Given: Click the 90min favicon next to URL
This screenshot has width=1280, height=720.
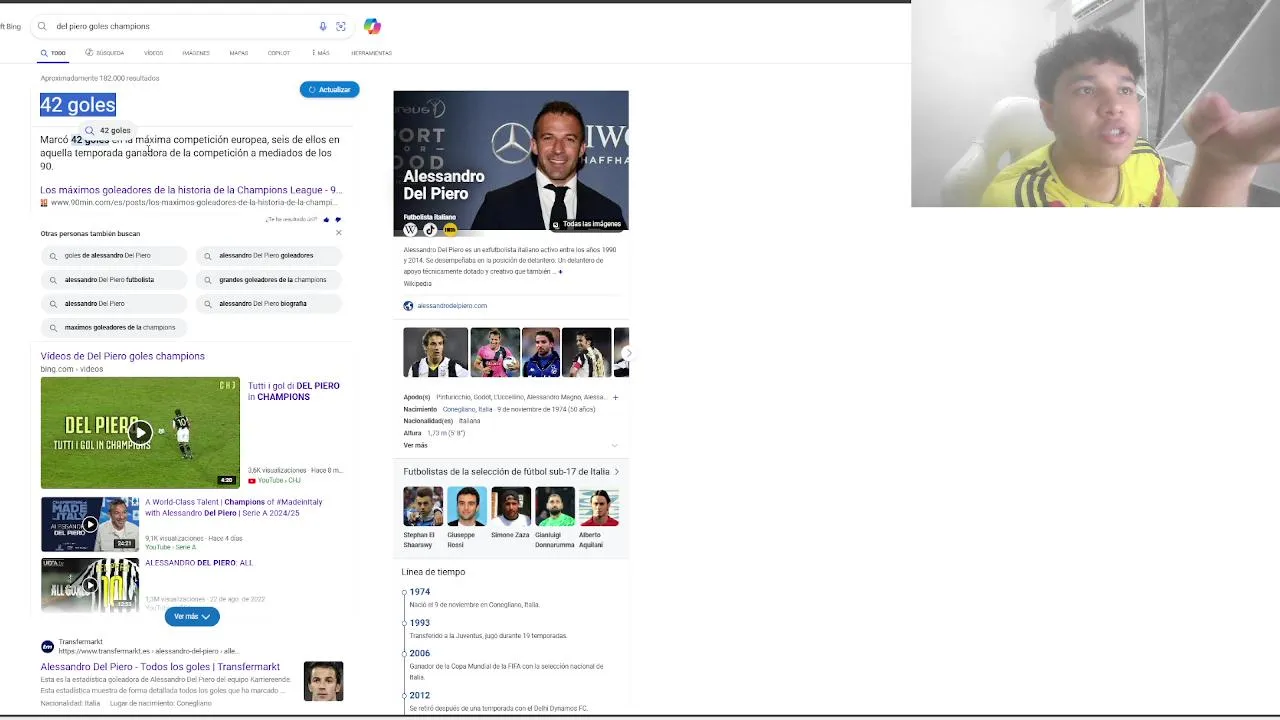Looking at the screenshot, I should pyautogui.click(x=44, y=202).
